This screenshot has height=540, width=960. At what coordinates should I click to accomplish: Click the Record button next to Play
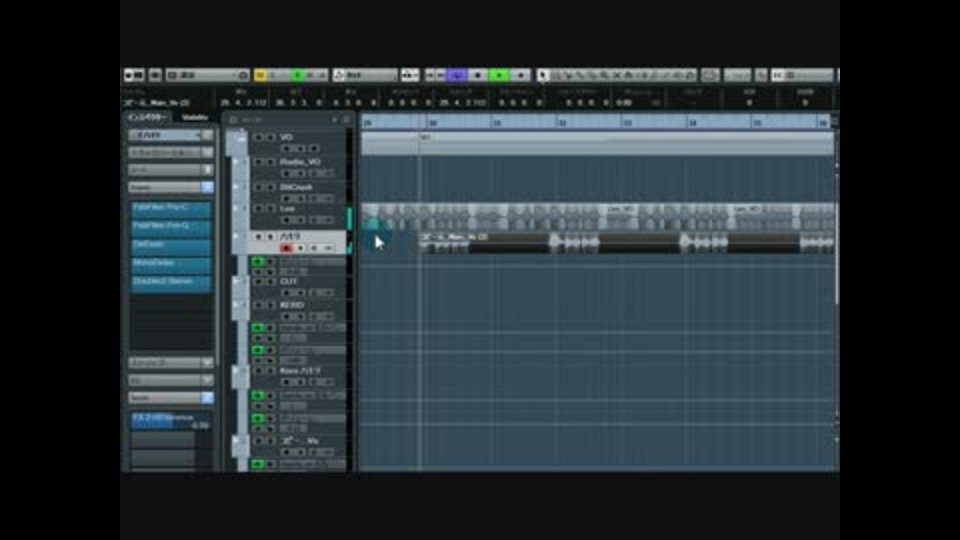[x=521, y=75]
